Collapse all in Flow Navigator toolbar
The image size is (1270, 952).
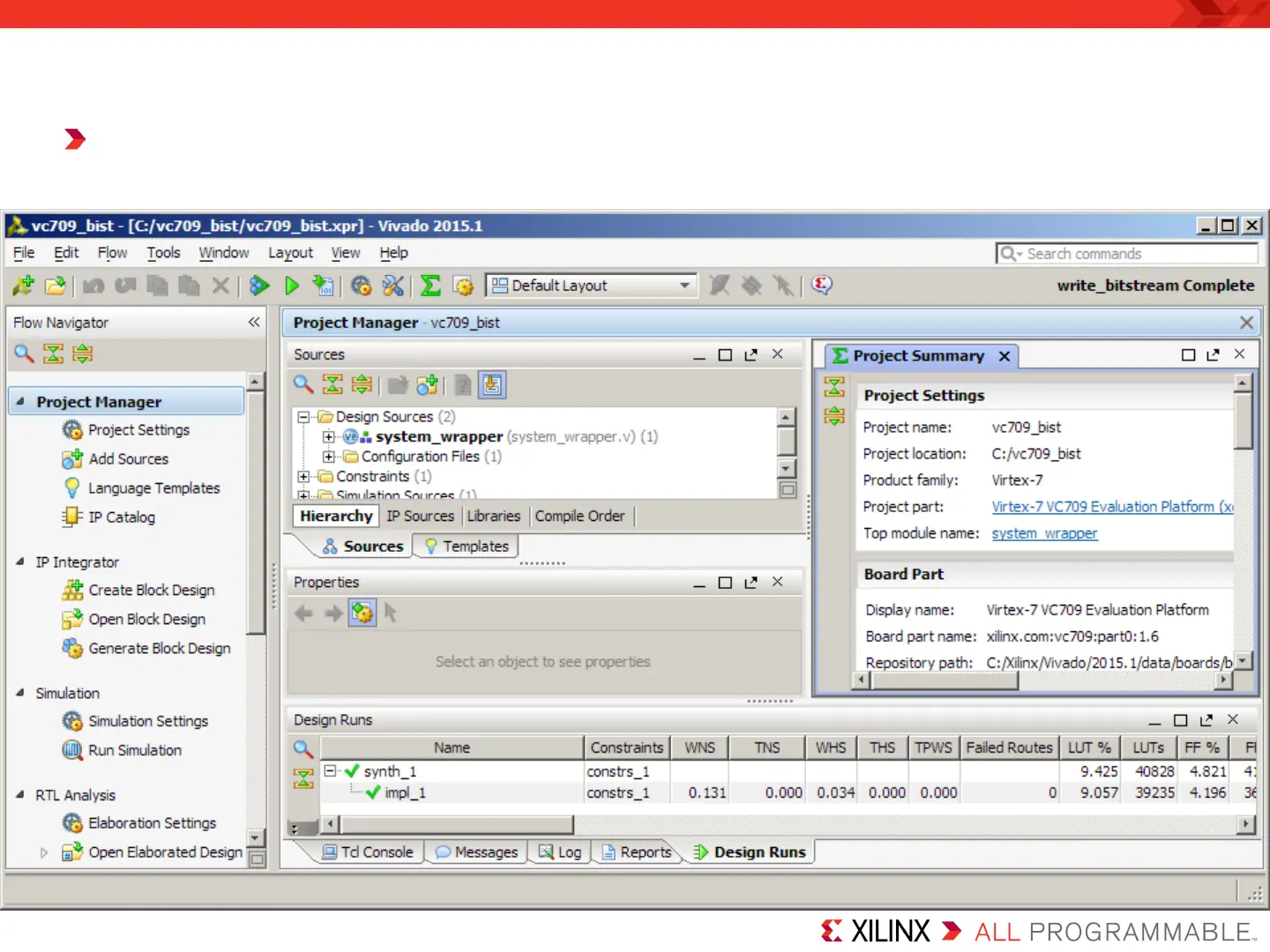point(54,353)
